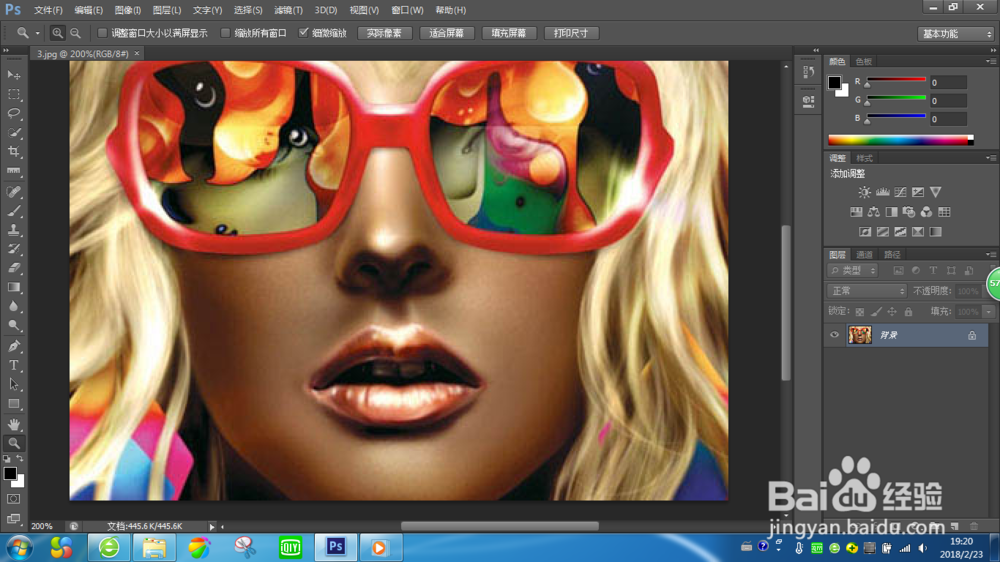Open the fill percentage dropdown arrow
1000x562 pixels.
click(x=988, y=312)
